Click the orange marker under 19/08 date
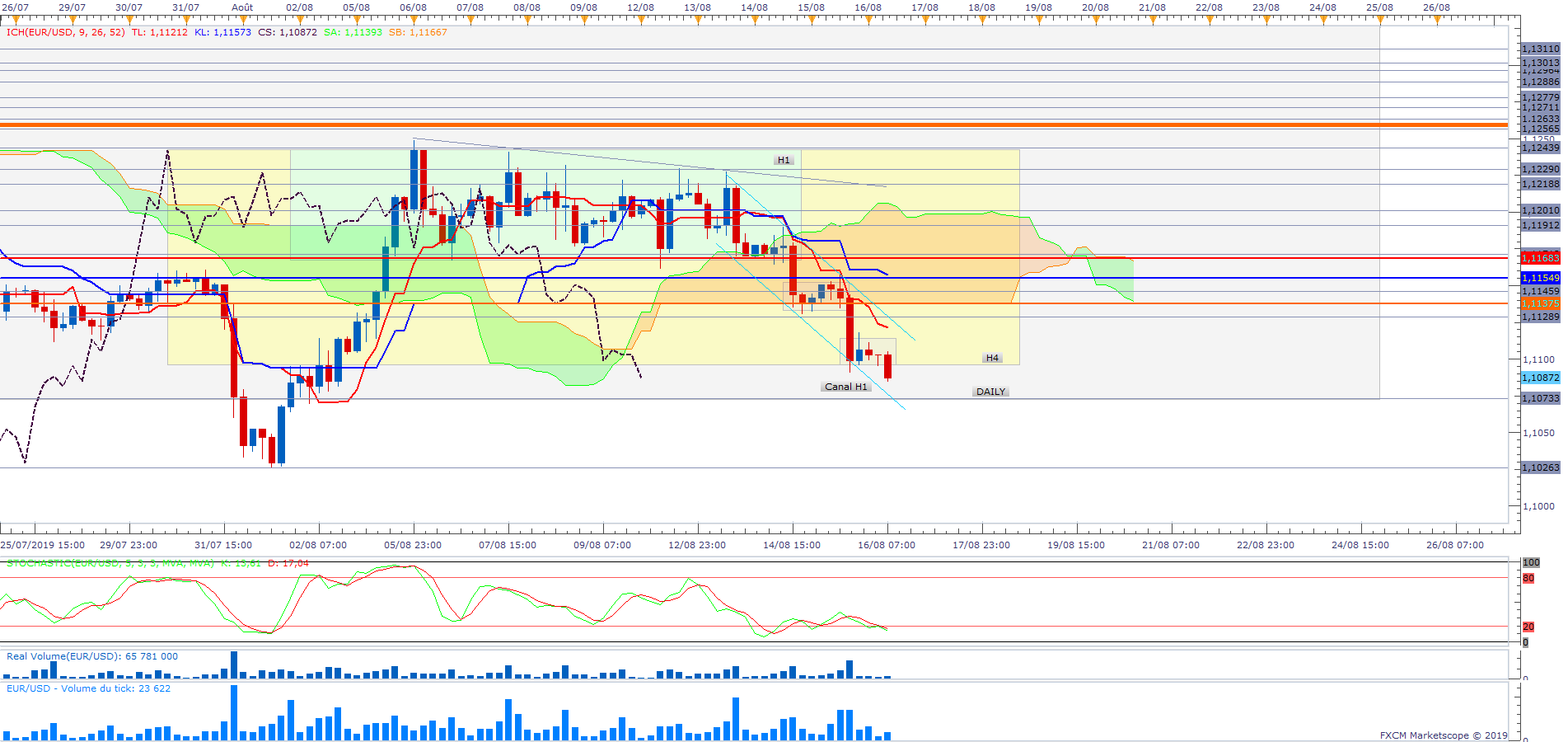1568x742 pixels. (x=1039, y=20)
